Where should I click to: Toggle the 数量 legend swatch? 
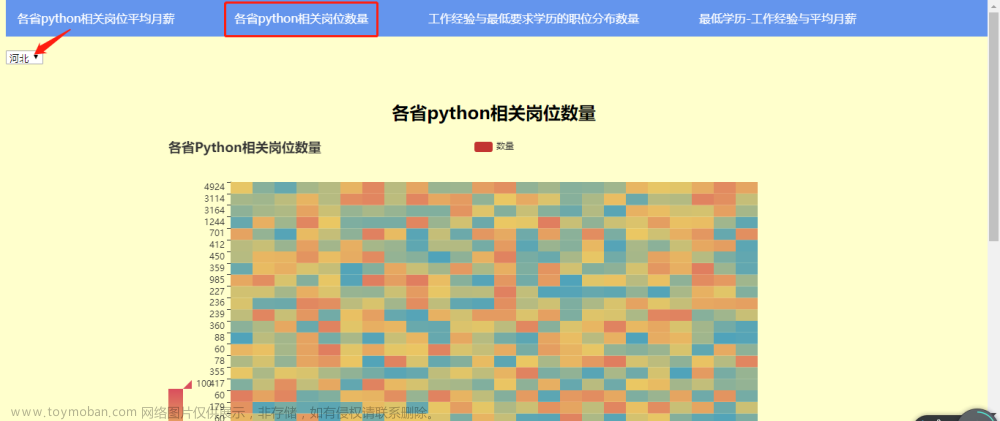click(x=483, y=147)
